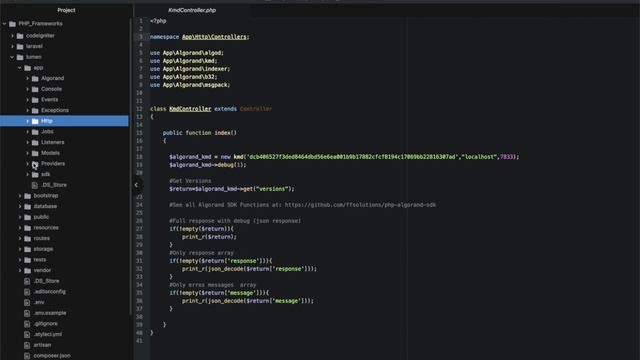The width and height of the screenshot is (640, 360).
Task: Click the Jobs folder icon
Action: [35, 132]
